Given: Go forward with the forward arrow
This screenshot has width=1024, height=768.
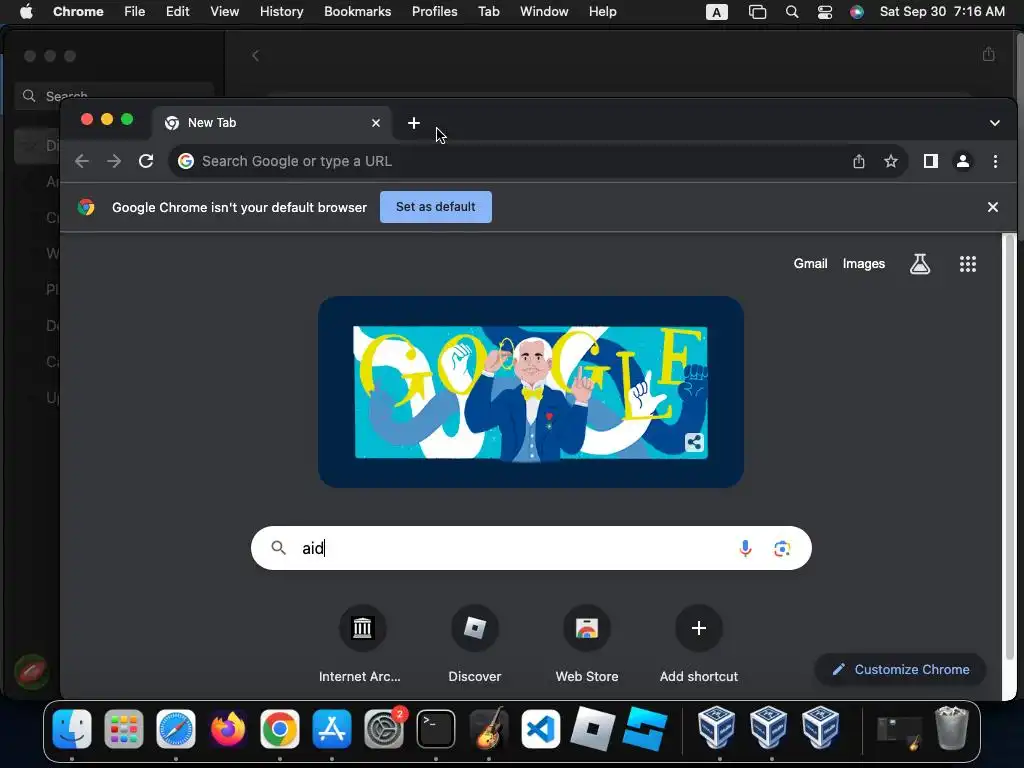Looking at the screenshot, I should click(x=114, y=161).
